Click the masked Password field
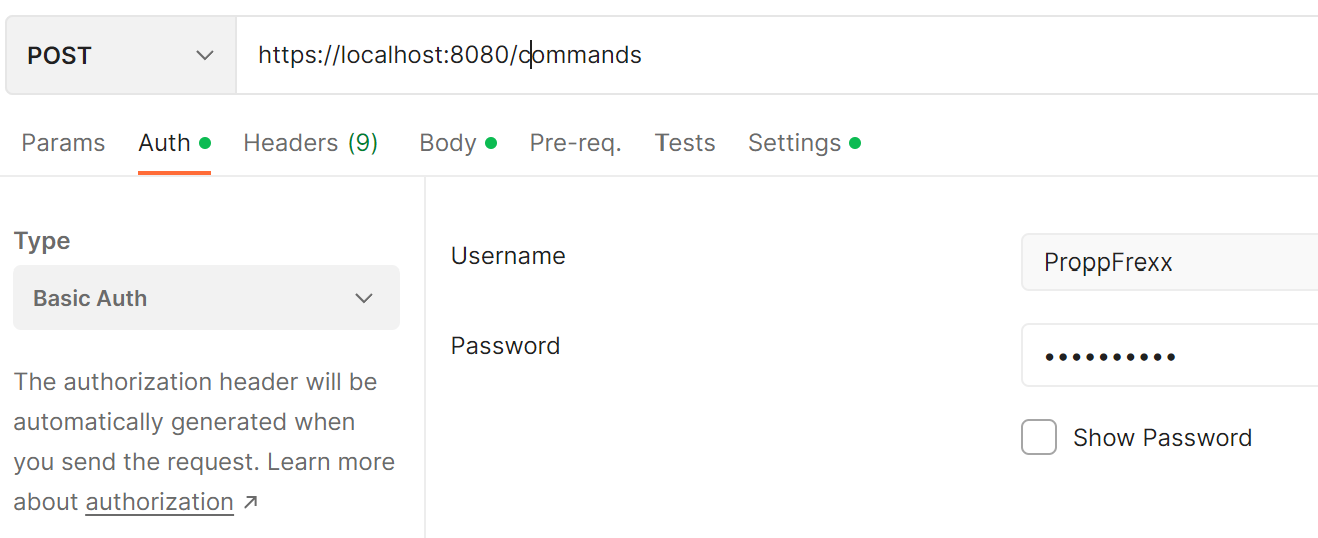The height and width of the screenshot is (538, 1318). [x=1168, y=355]
